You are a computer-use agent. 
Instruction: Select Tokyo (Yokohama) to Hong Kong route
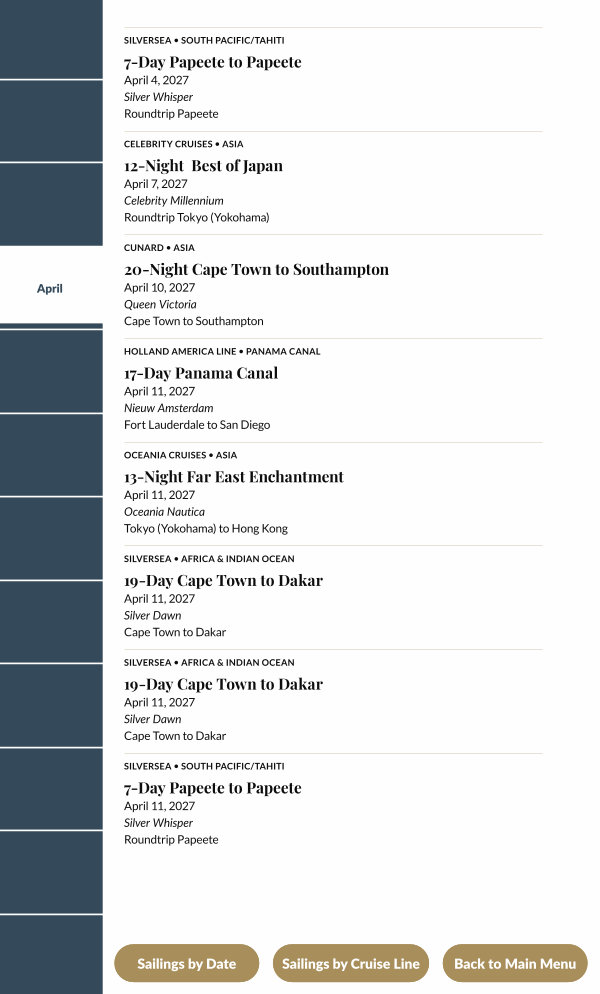205,529
